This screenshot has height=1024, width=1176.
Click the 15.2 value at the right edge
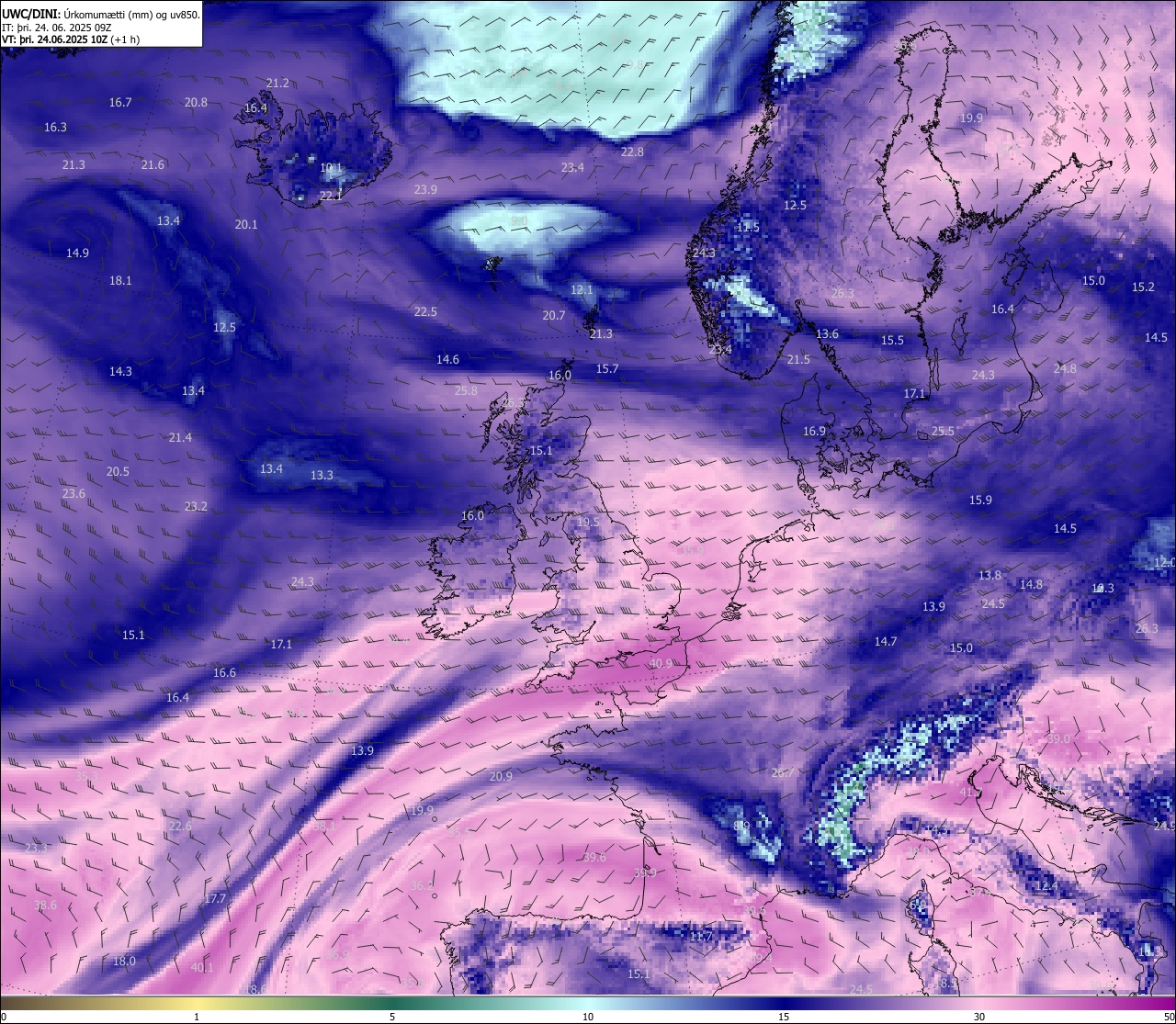(x=1143, y=287)
